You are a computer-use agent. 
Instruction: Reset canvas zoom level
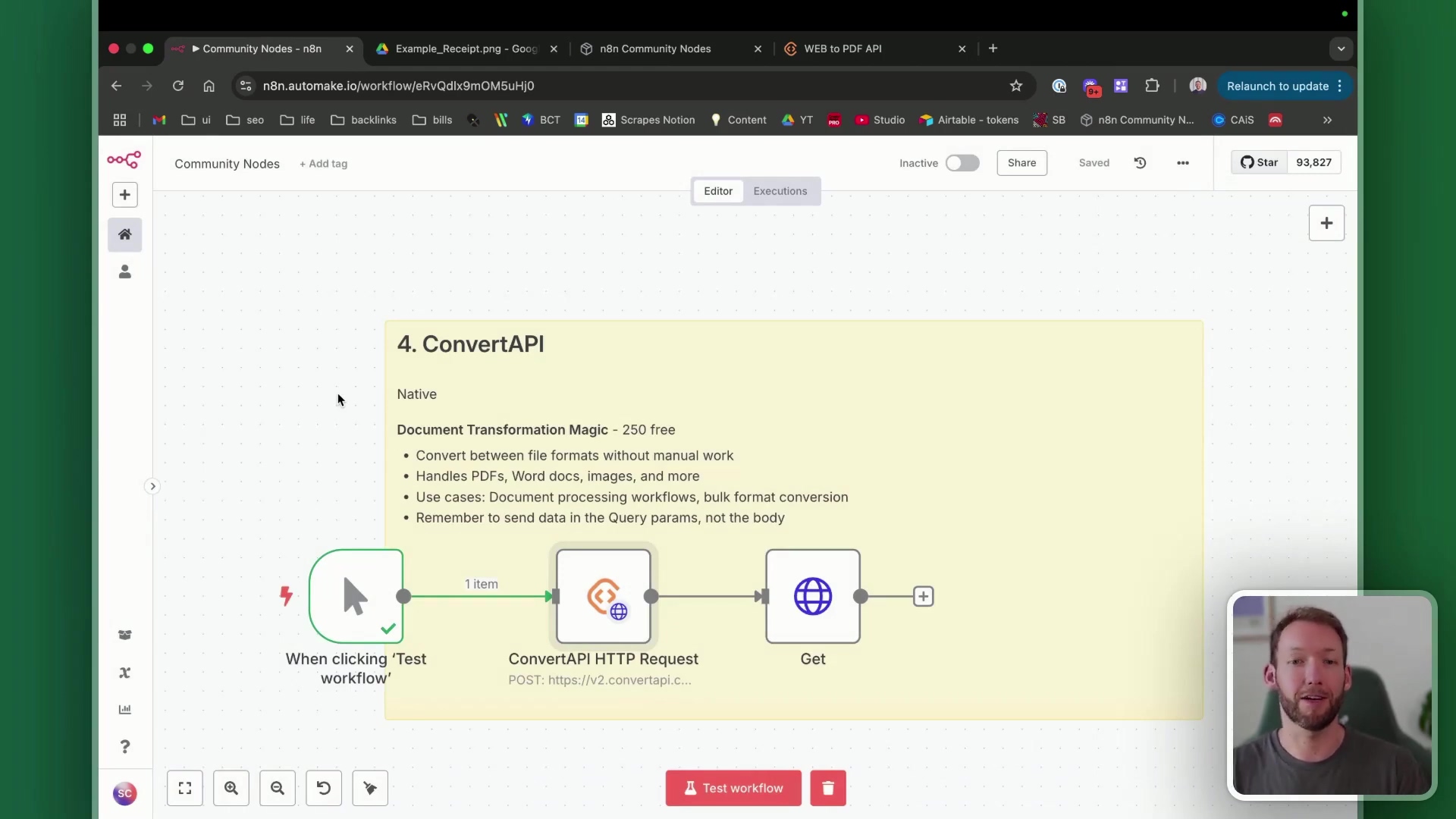tap(324, 788)
